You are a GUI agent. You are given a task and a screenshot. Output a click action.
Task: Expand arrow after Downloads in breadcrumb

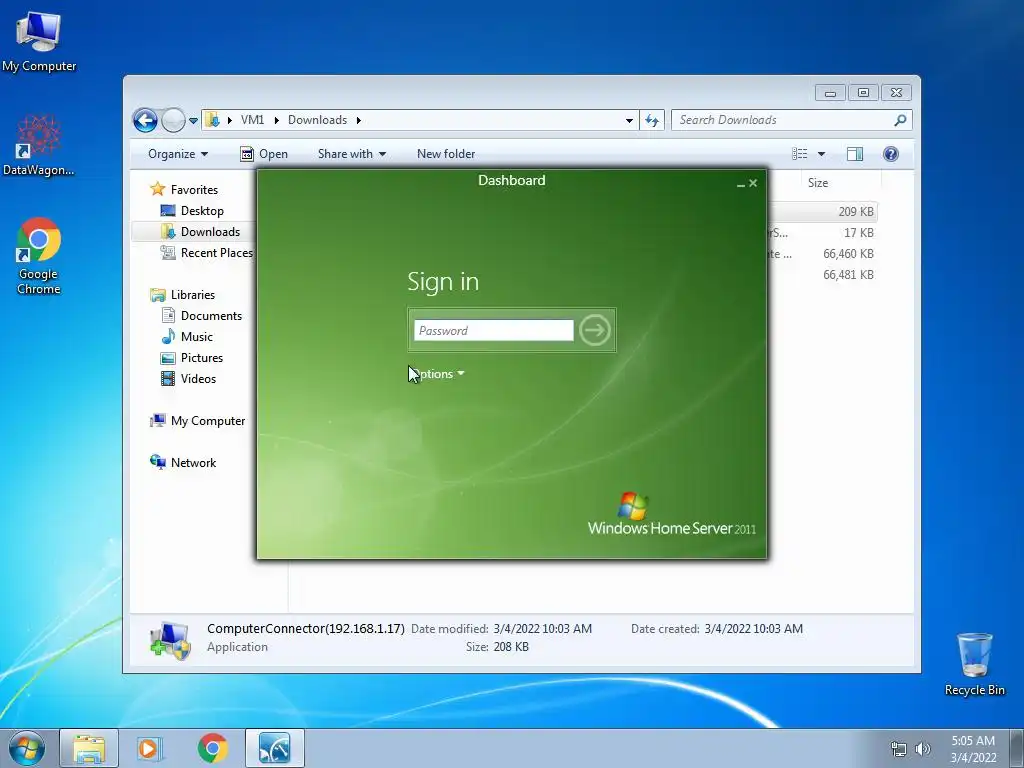(x=359, y=120)
